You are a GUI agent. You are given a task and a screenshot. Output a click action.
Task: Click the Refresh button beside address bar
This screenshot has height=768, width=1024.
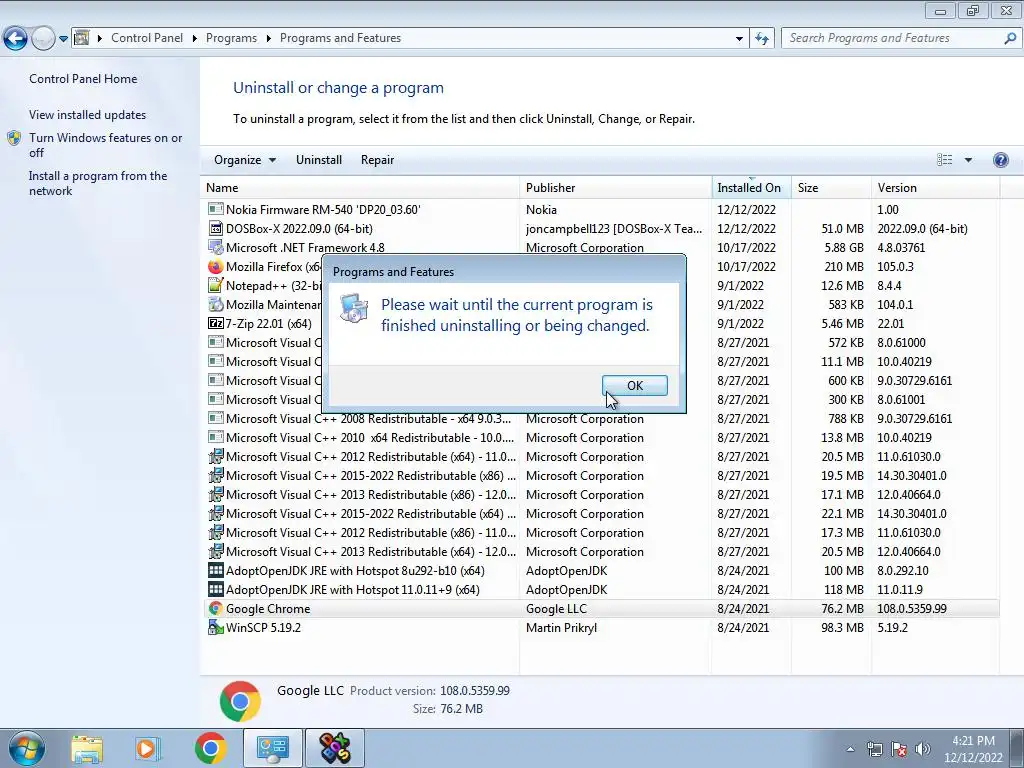pyautogui.click(x=761, y=39)
